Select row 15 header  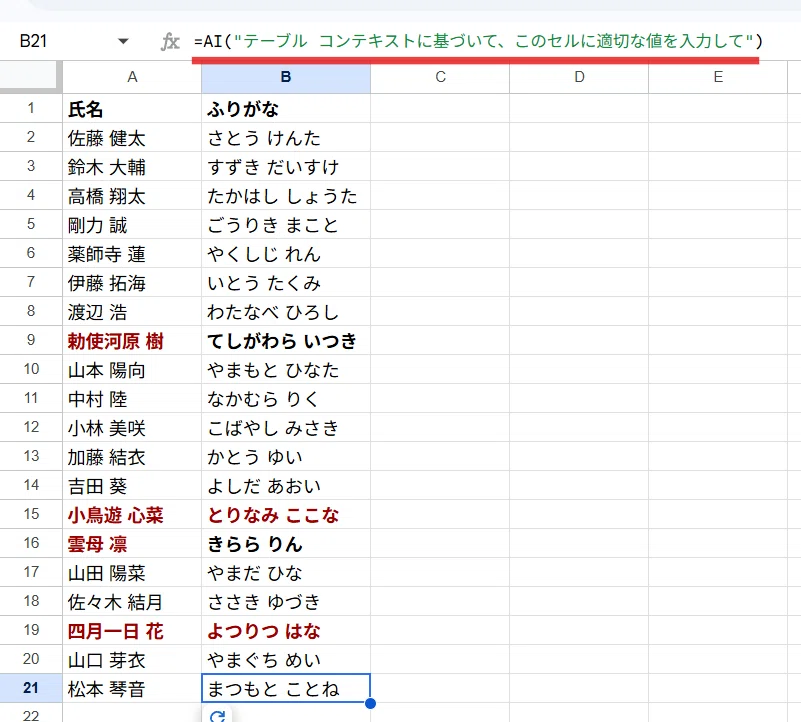click(31, 514)
